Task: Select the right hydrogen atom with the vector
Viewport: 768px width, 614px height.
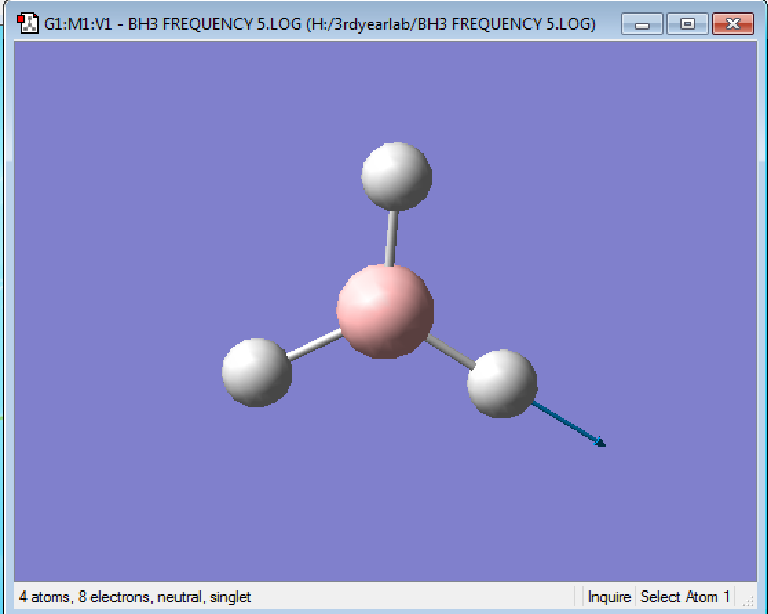Action: (502, 384)
